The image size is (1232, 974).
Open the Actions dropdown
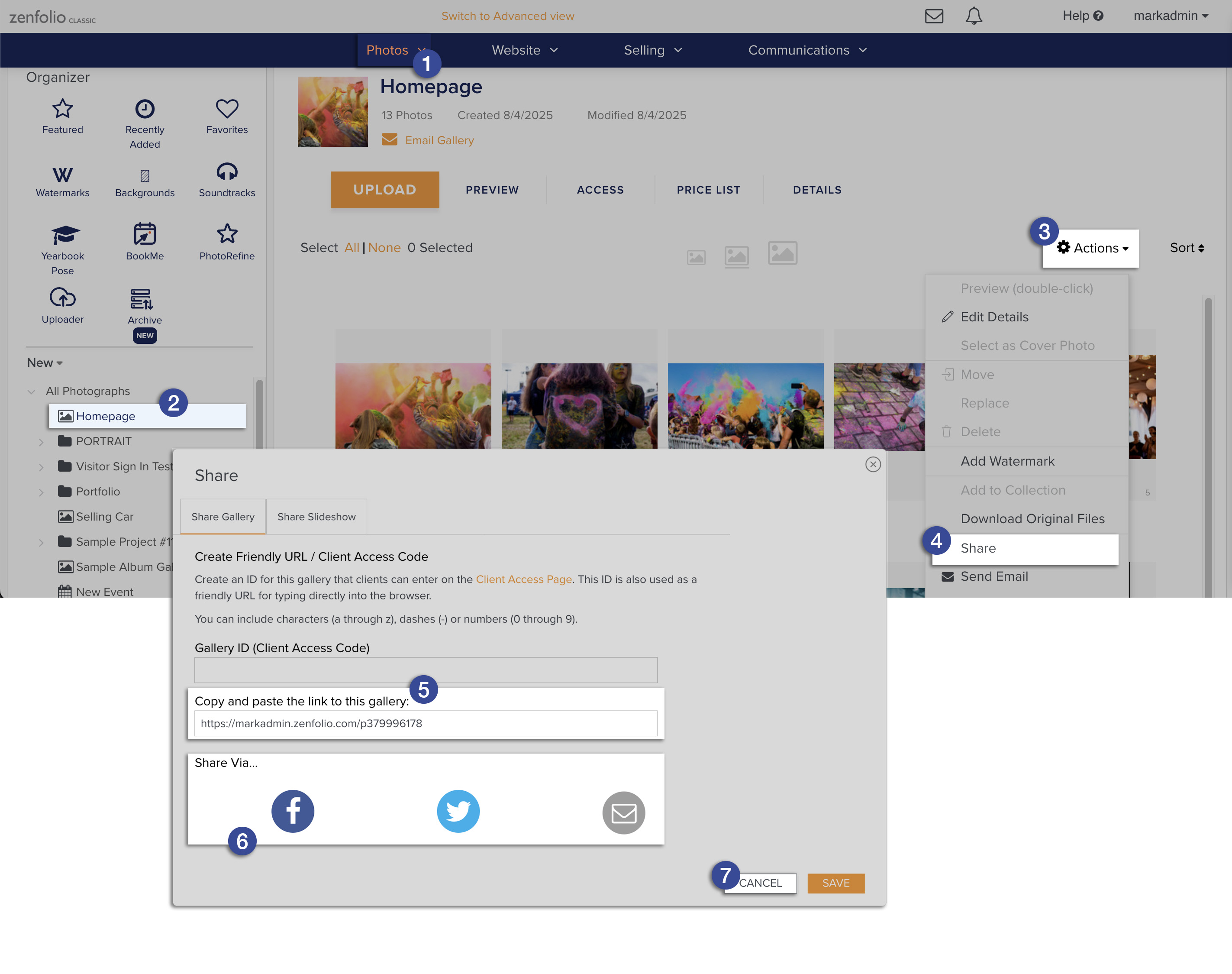click(x=1091, y=248)
